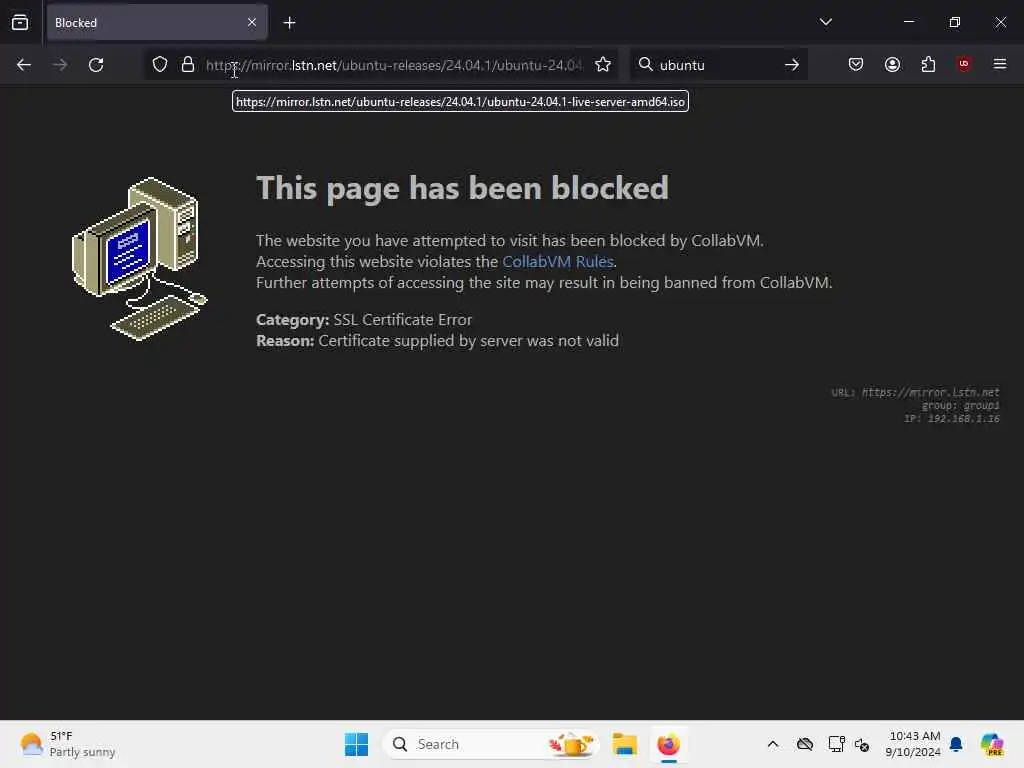Image resolution: width=1024 pixels, height=768 pixels.
Task: Open the Firefox account menu
Action: click(x=892, y=64)
